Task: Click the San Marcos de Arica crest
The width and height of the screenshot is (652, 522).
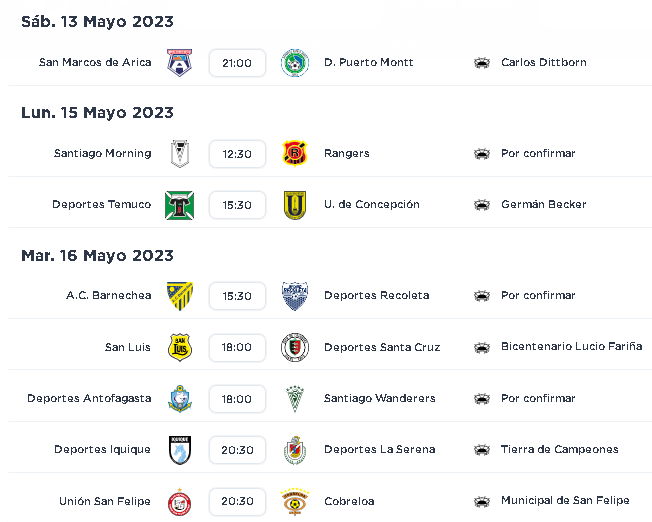Action: click(179, 63)
